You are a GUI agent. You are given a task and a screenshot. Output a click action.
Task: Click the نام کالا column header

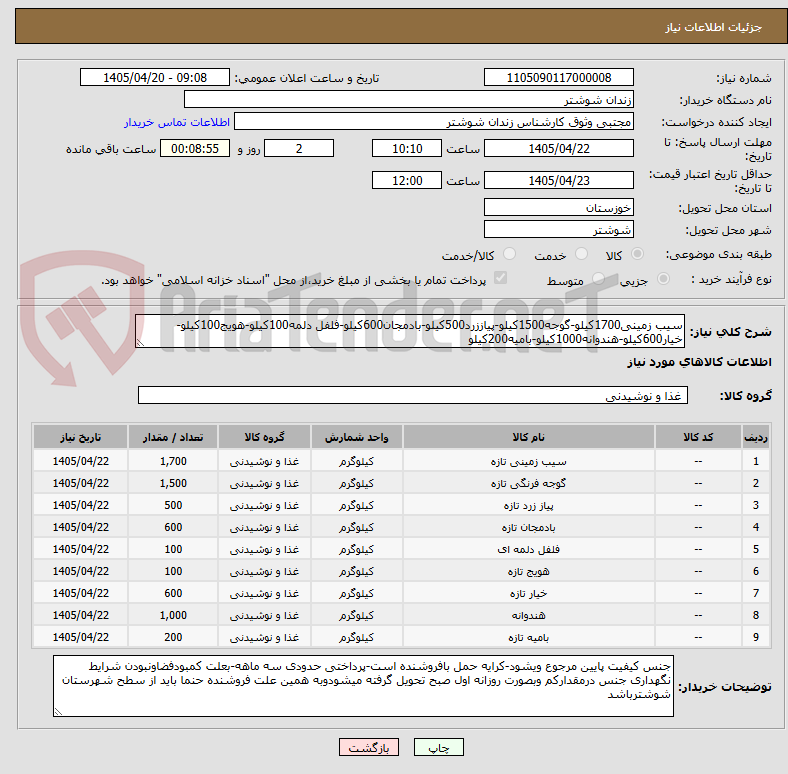pyautogui.click(x=528, y=437)
